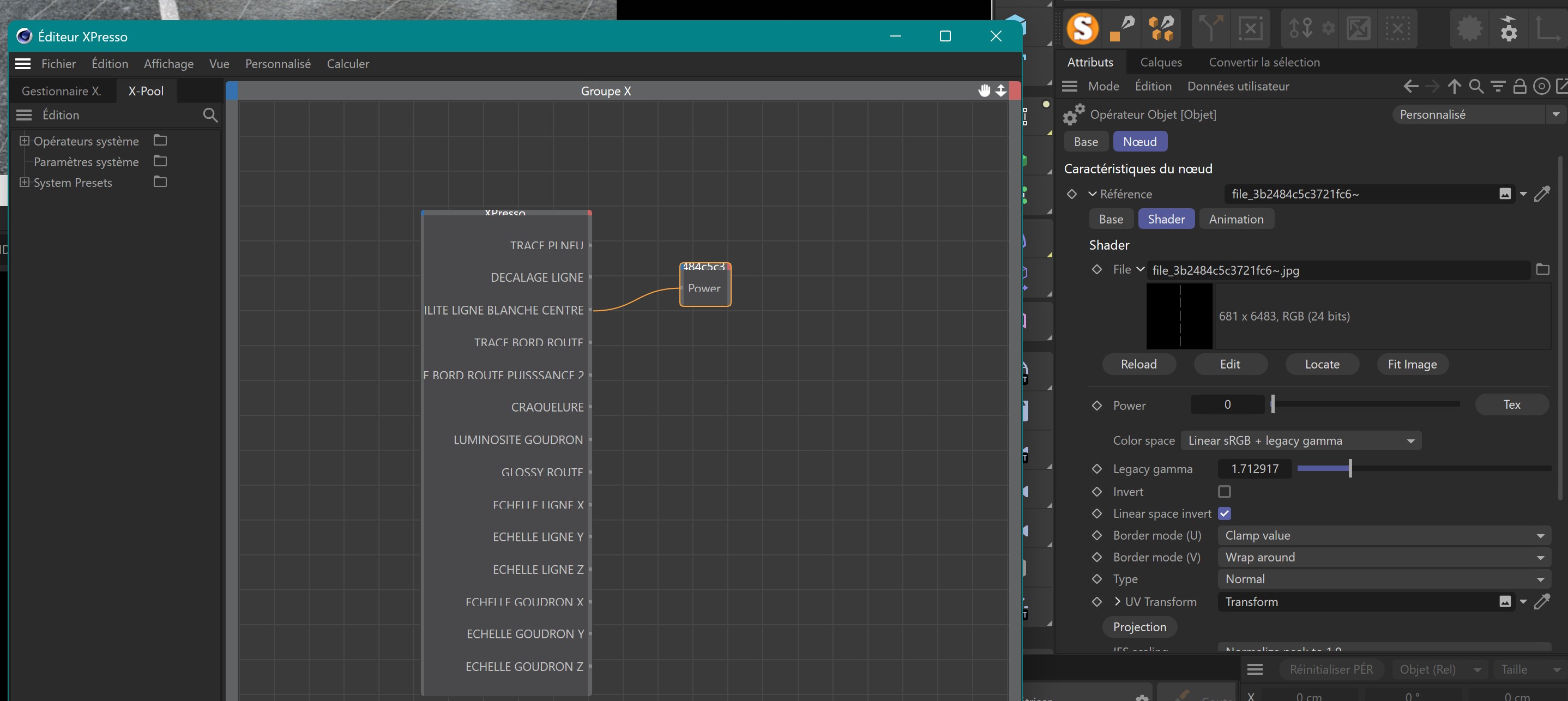Screen dimensions: 1568x701
Task: Click the zoom arrows icon in Groupe X header
Action: [1000, 91]
